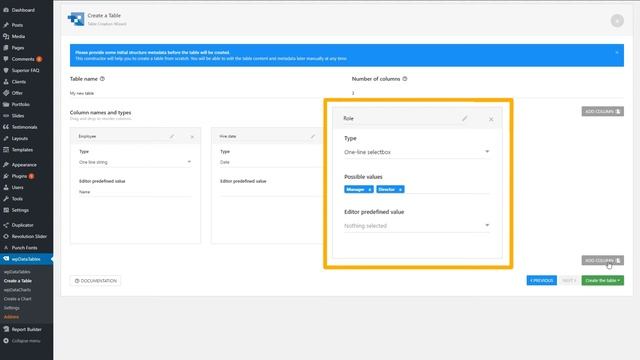Click the Superior FAQ sidebar icon
The height and width of the screenshot is (360, 640).
click(x=6, y=70)
